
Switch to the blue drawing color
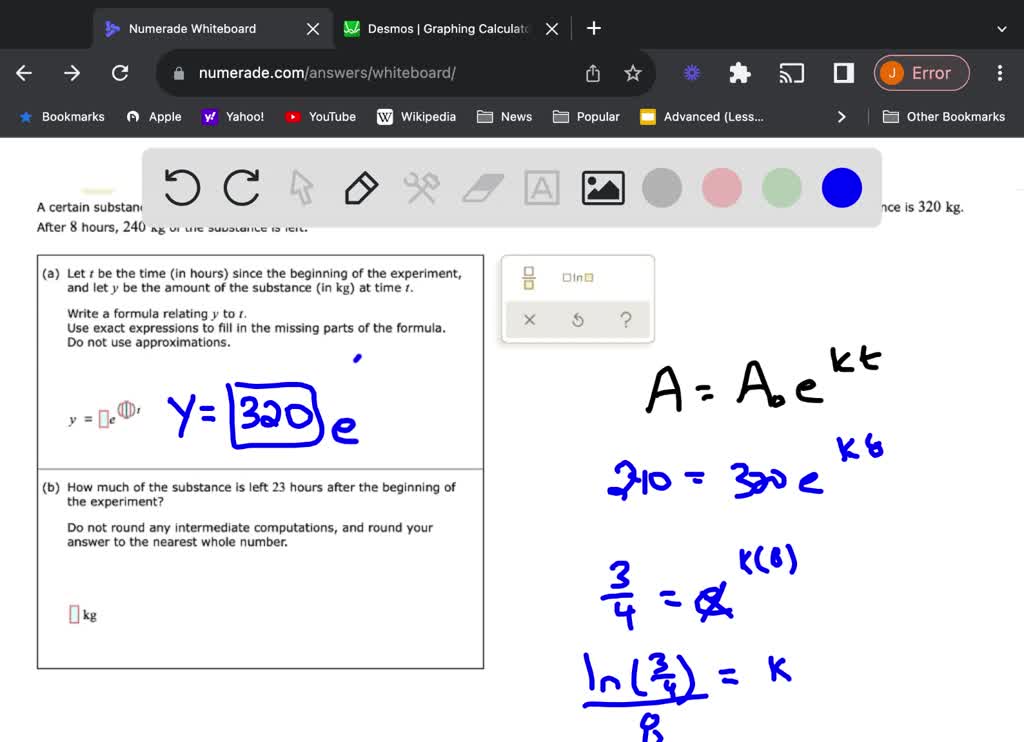pyautogui.click(x=841, y=187)
